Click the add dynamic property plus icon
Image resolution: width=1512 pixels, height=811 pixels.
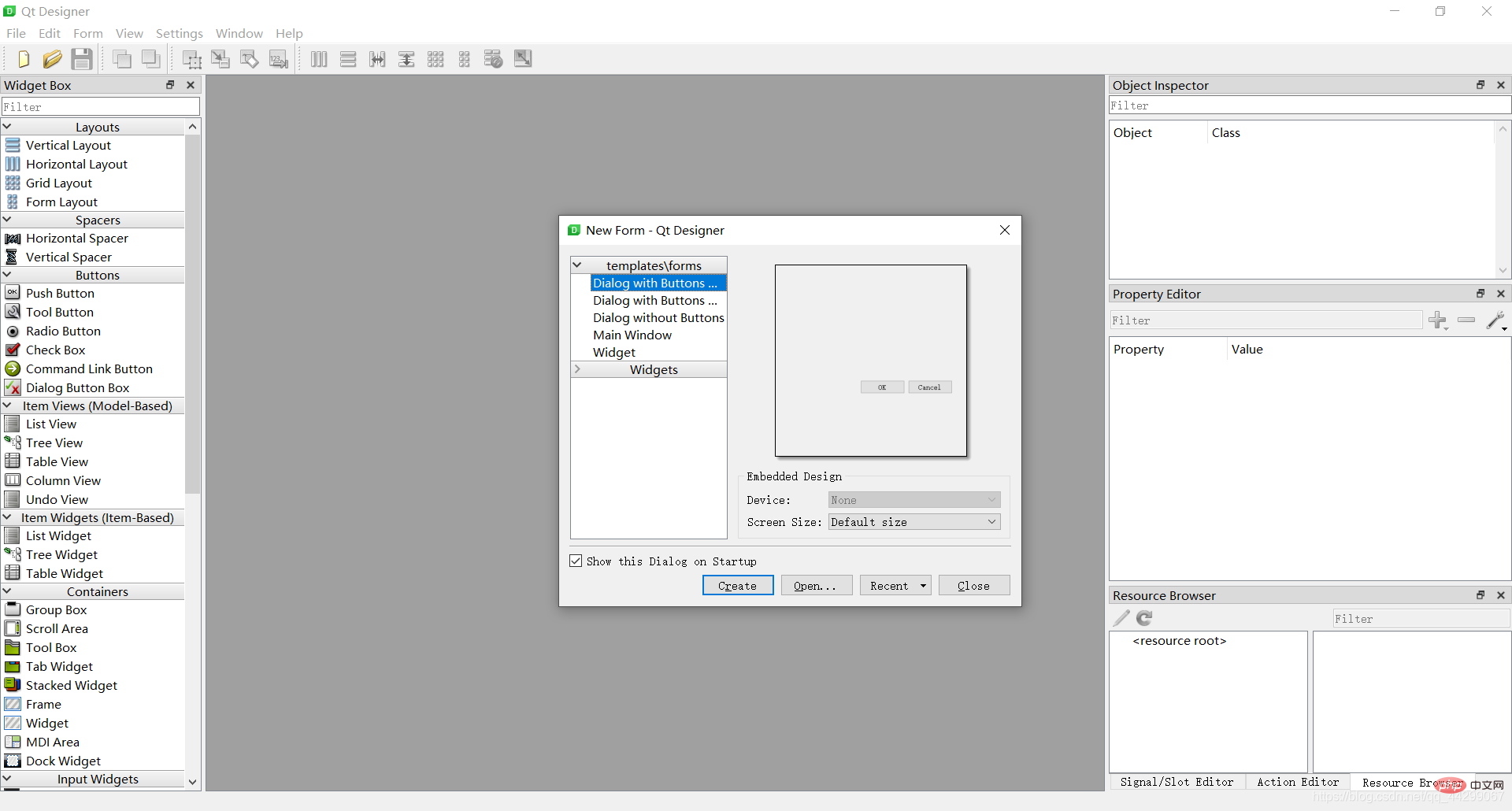(1438, 320)
